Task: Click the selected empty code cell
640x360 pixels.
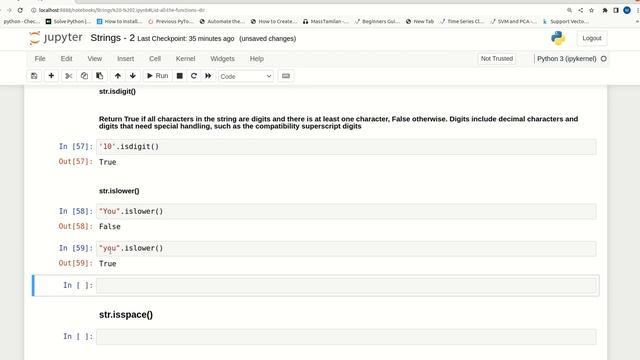Action: (346, 285)
